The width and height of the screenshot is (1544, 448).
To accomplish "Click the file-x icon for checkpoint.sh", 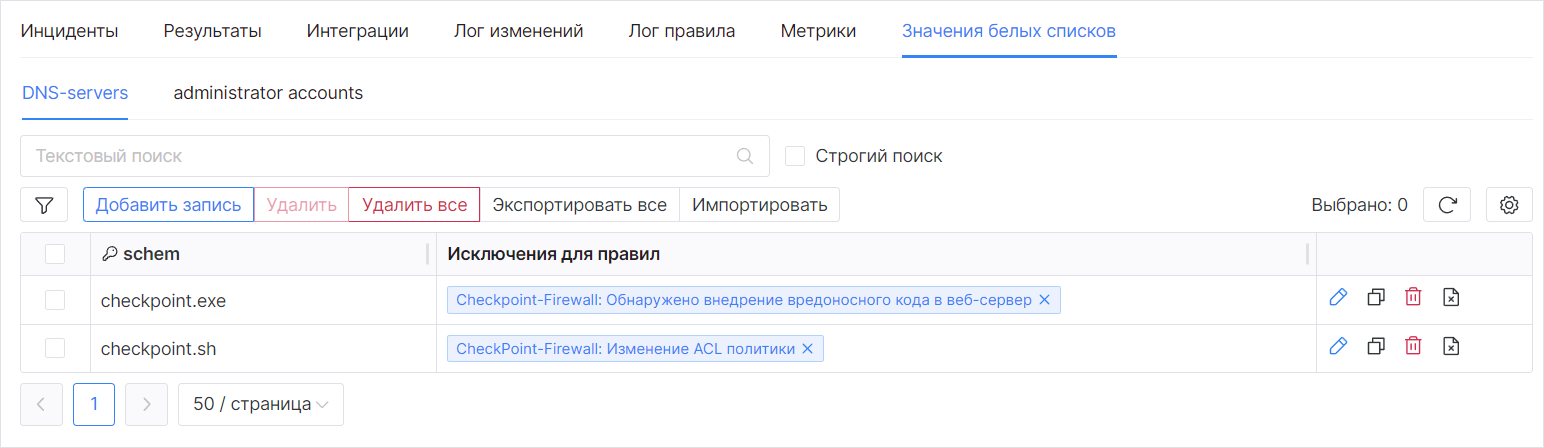I will (x=1451, y=346).
